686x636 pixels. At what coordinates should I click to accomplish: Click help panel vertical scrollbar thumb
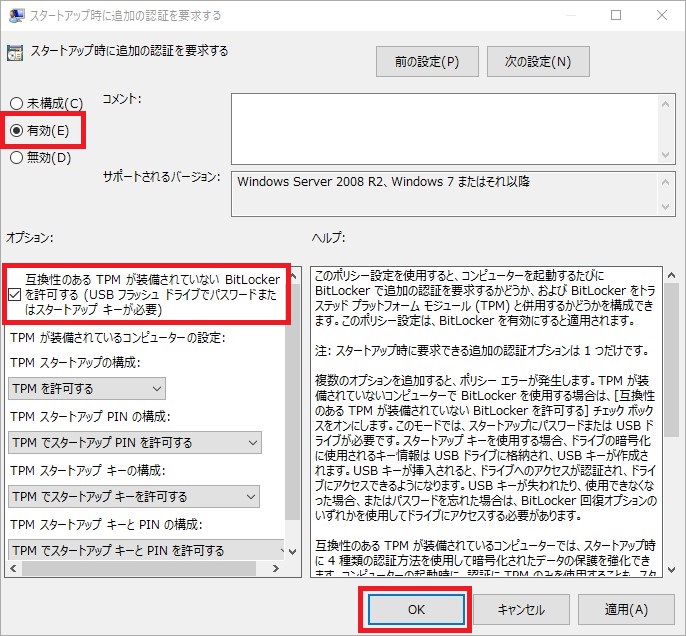pyautogui.click(x=672, y=360)
